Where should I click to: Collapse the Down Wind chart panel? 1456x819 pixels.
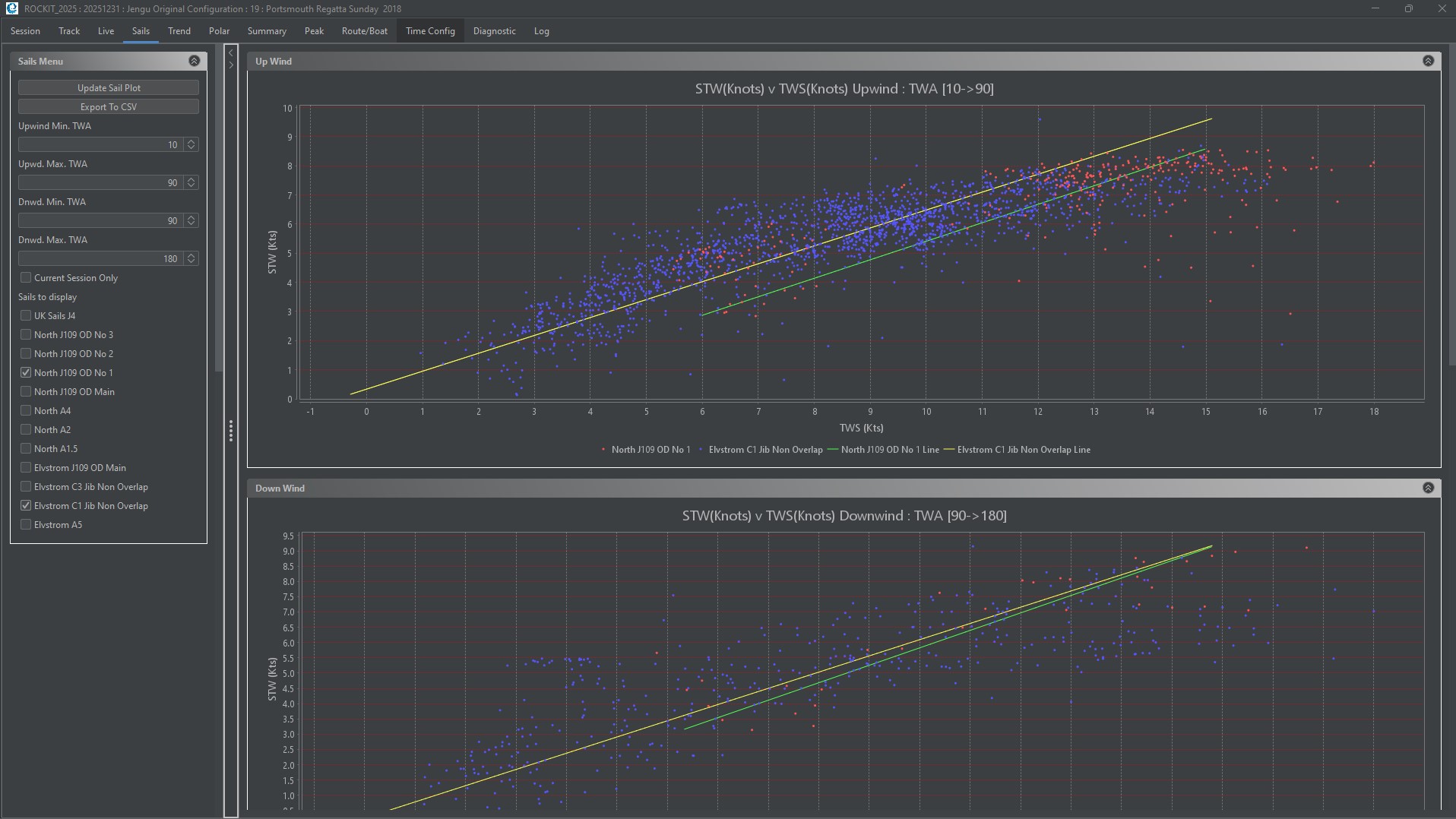coord(1428,488)
